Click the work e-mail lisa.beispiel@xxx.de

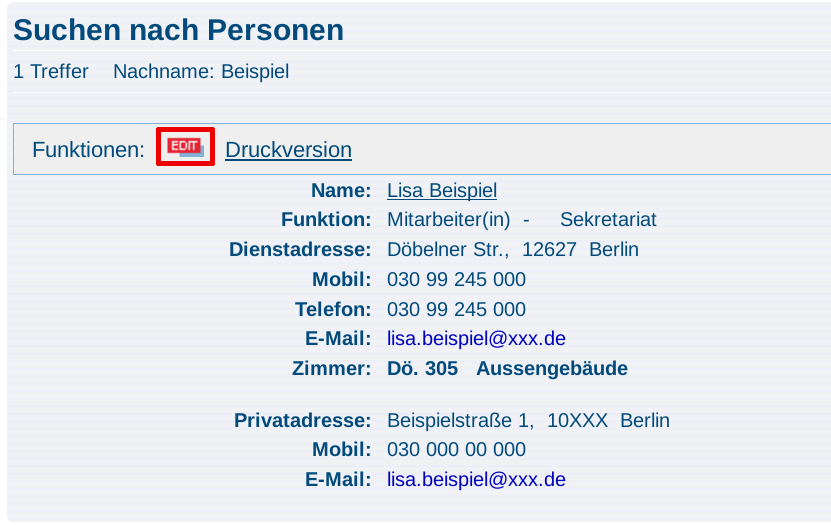point(476,339)
